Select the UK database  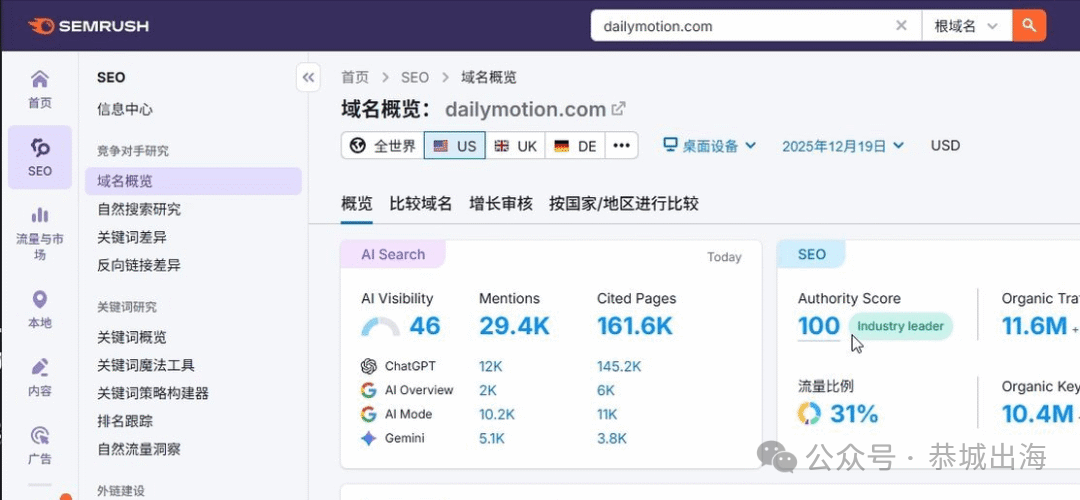(515, 145)
